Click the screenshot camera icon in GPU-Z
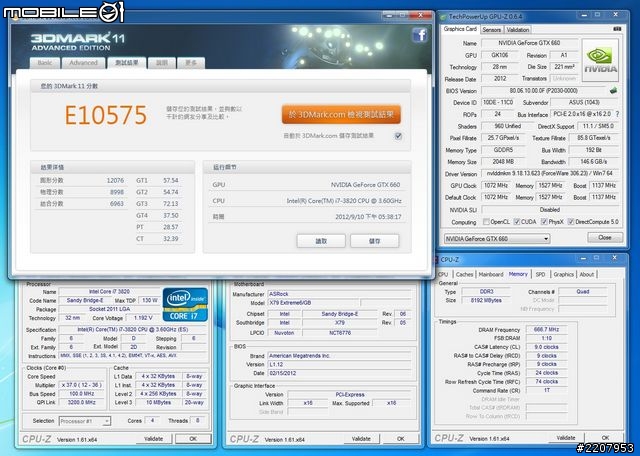Image resolution: width=640 pixels, height=456 pixels. point(617,29)
